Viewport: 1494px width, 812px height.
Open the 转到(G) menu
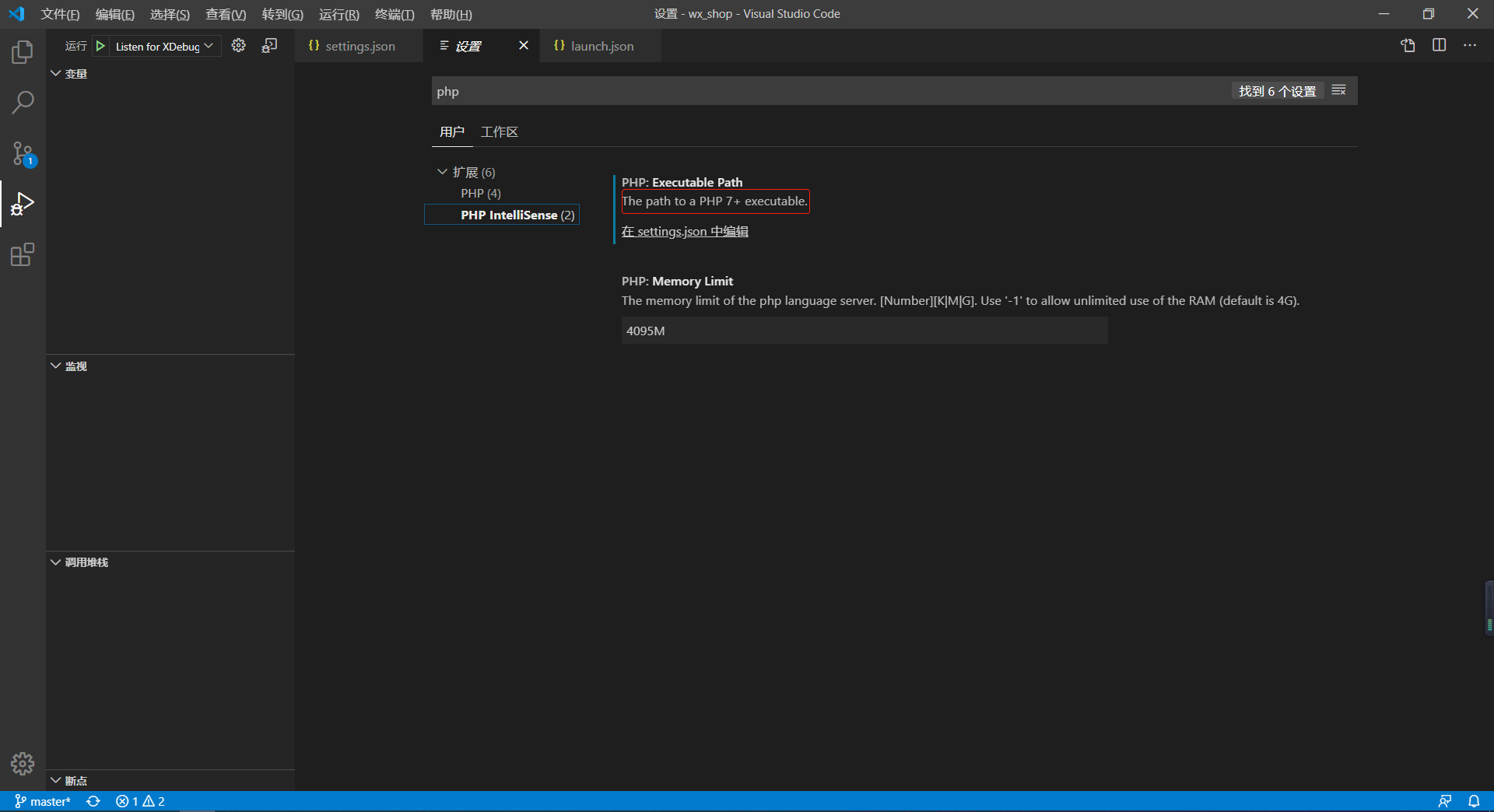[282, 14]
